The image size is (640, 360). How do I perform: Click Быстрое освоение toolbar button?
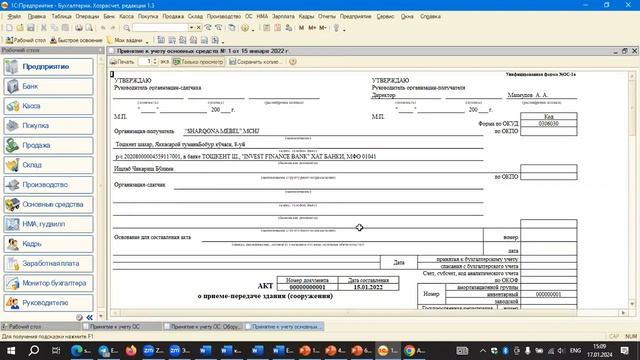click(x=76, y=40)
